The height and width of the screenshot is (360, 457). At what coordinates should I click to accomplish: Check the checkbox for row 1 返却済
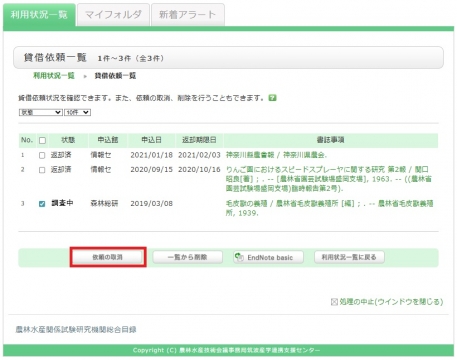(x=42, y=155)
